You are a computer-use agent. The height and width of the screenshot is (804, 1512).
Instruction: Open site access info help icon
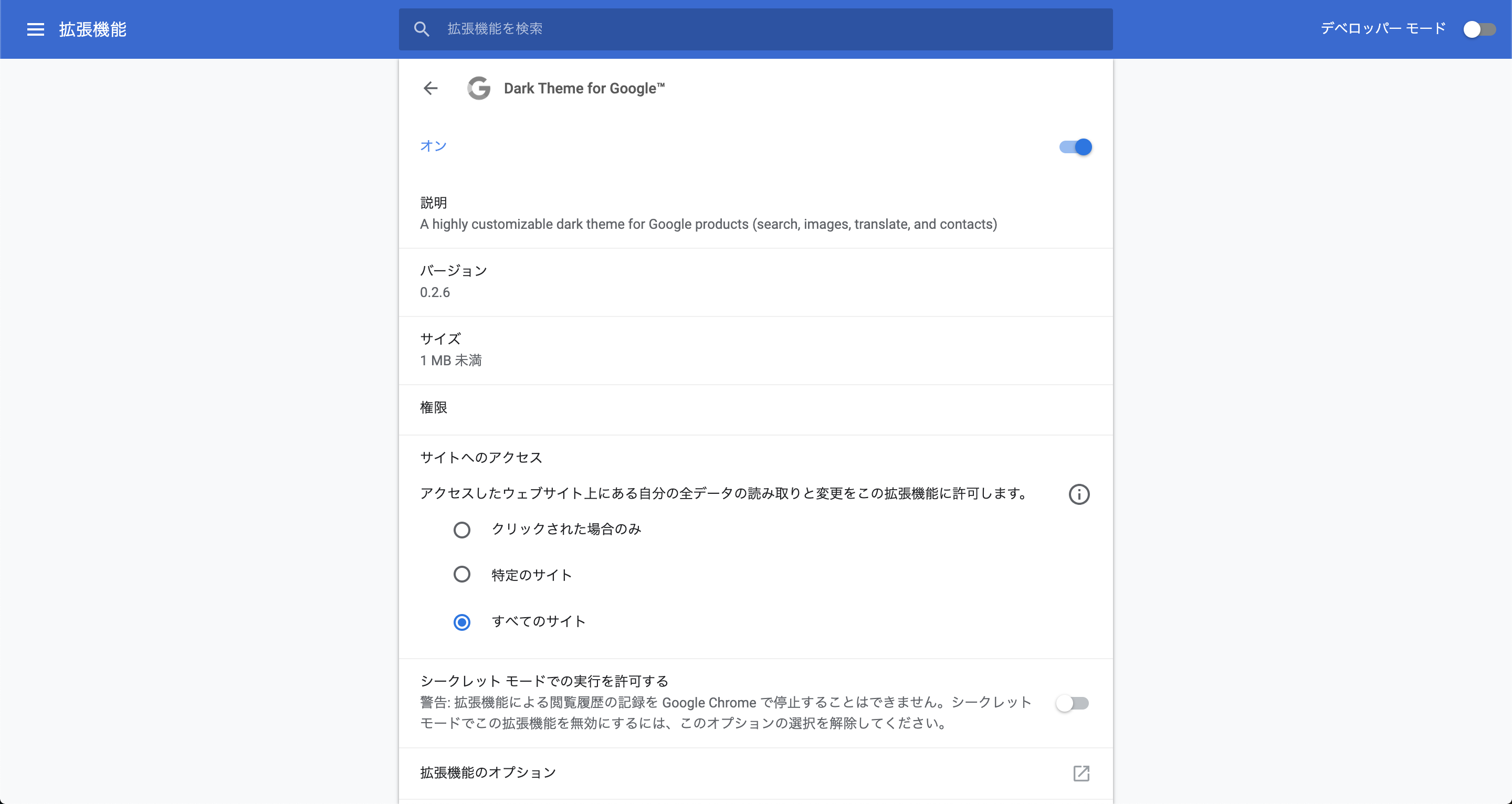coord(1079,494)
